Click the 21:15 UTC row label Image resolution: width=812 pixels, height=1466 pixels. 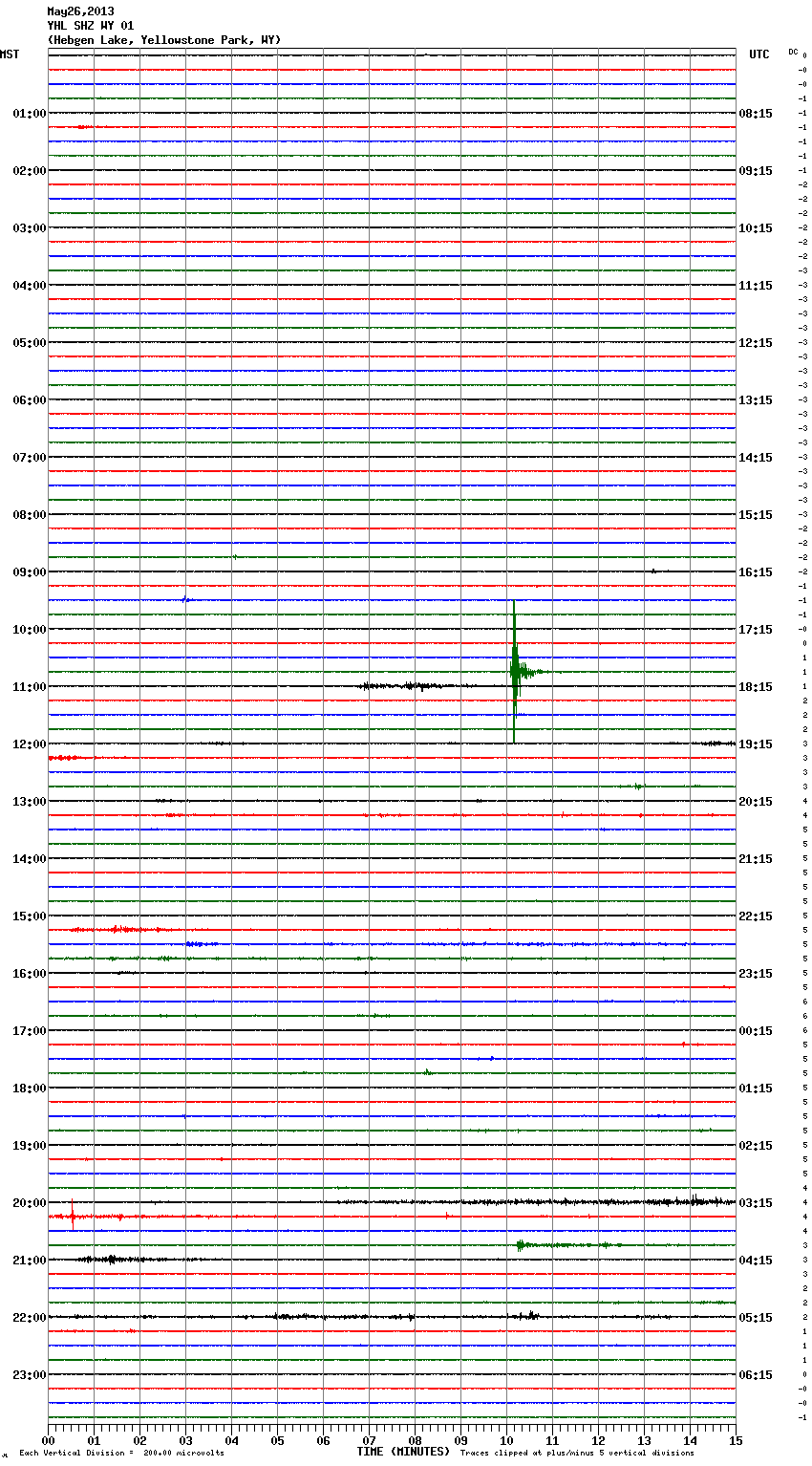point(756,859)
